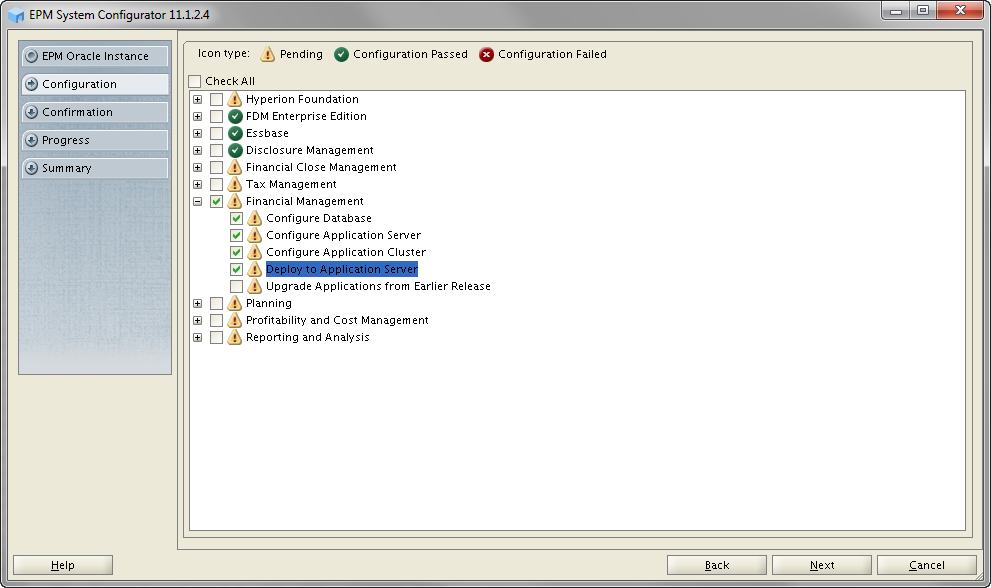Click the passed icon beside FDM Enterprise Edition
This screenshot has height=588, width=991.
pos(235,116)
